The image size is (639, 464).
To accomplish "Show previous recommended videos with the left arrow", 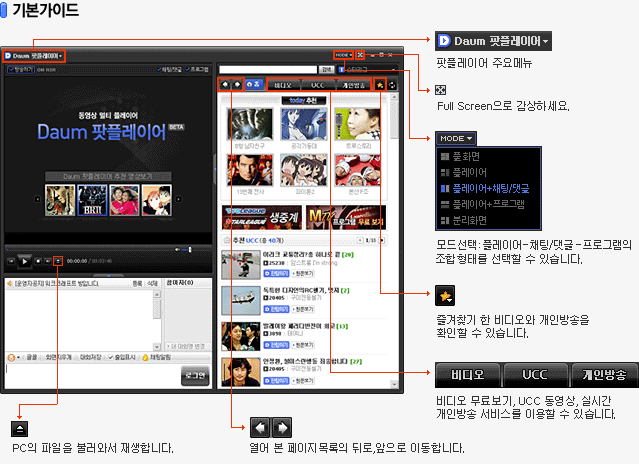I will click(37, 199).
